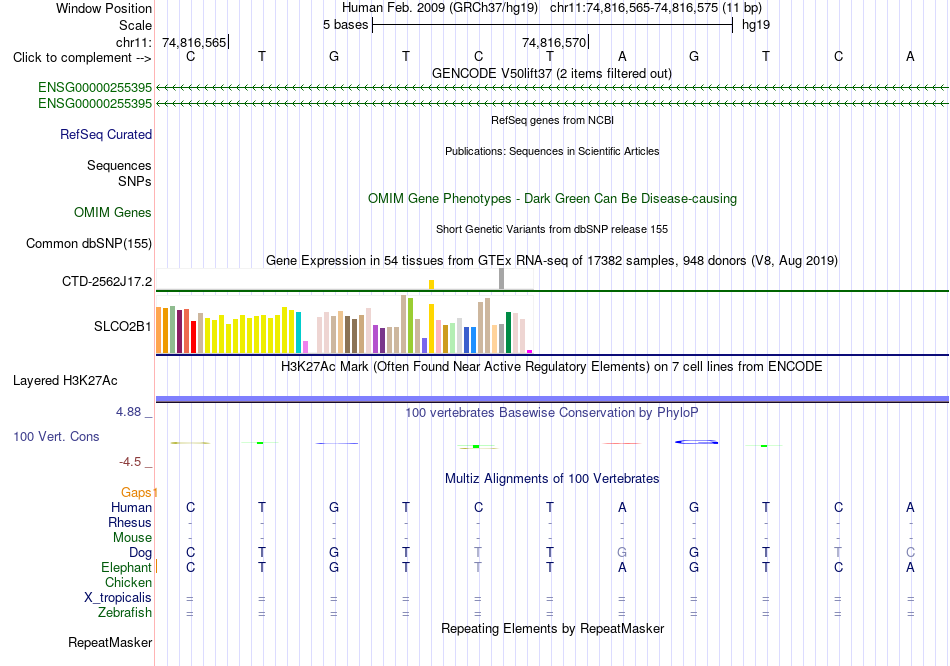Click the cyan bar in the SLCO2B1 chart
The image size is (950, 666).
point(298,332)
